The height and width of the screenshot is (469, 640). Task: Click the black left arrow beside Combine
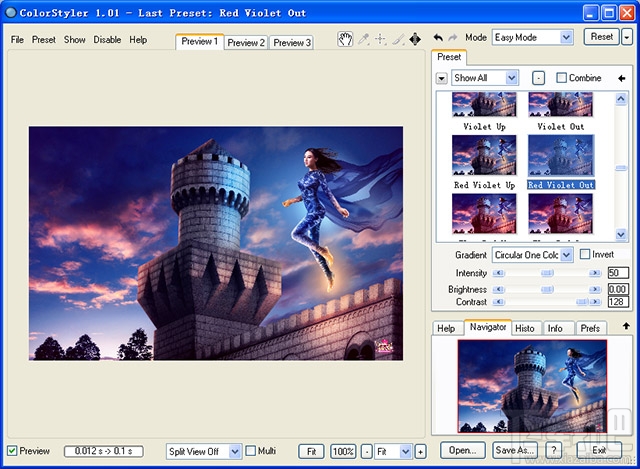coord(622,78)
